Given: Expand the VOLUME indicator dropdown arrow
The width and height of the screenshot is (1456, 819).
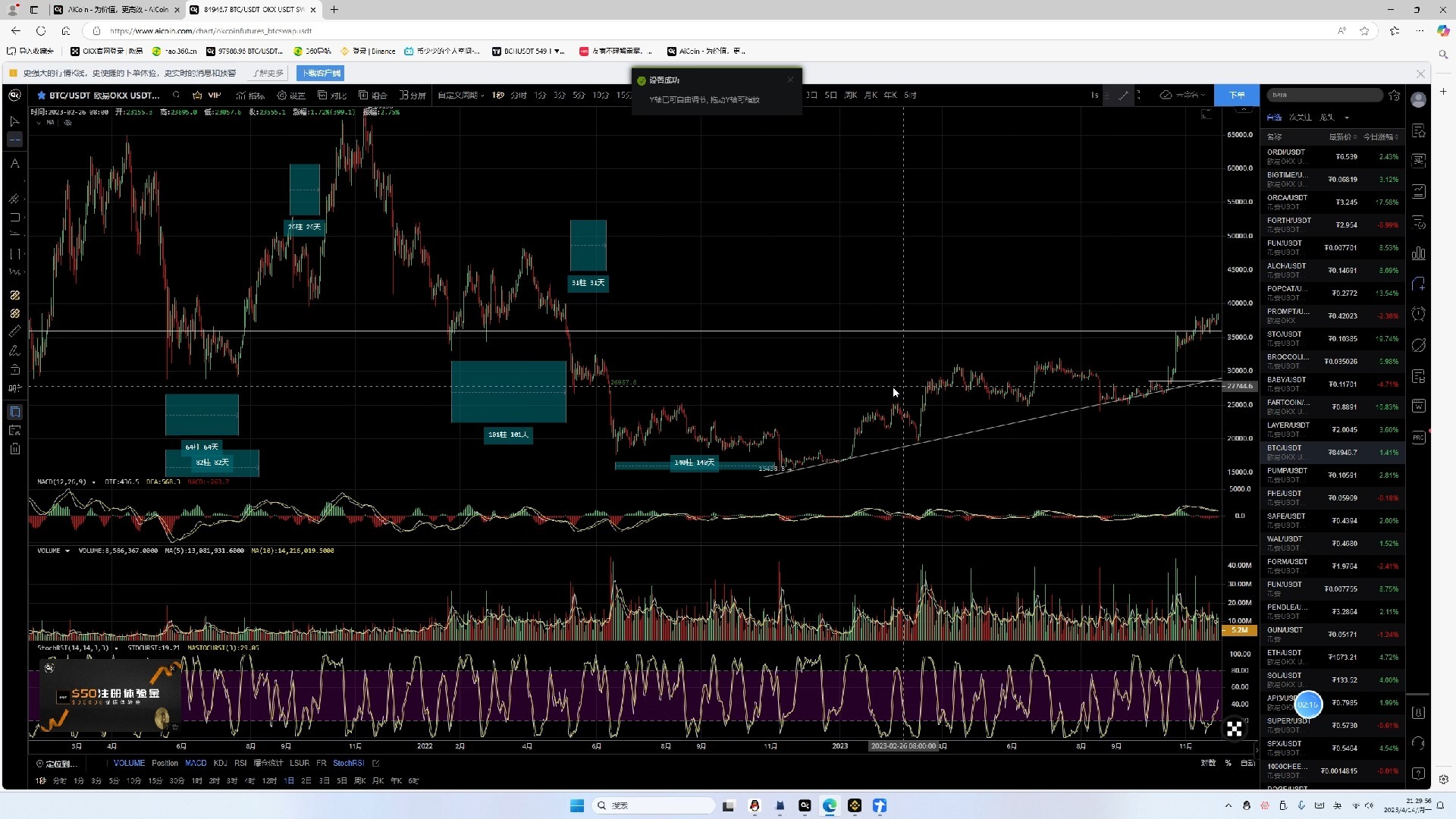Looking at the screenshot, I should (x=67, y=551).
